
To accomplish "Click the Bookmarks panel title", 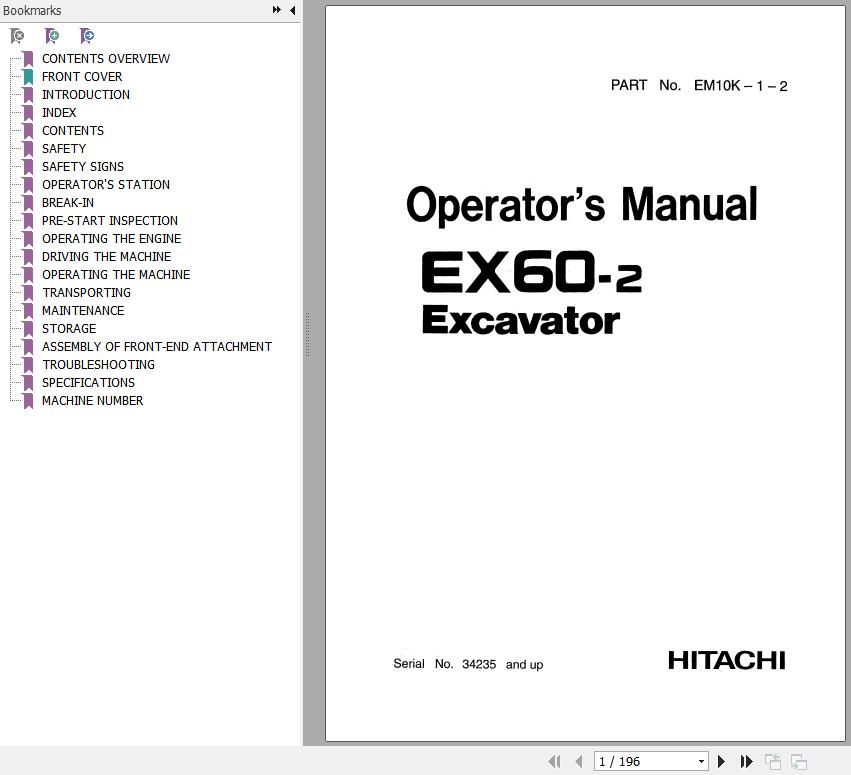I will click(x=32, y=10).
